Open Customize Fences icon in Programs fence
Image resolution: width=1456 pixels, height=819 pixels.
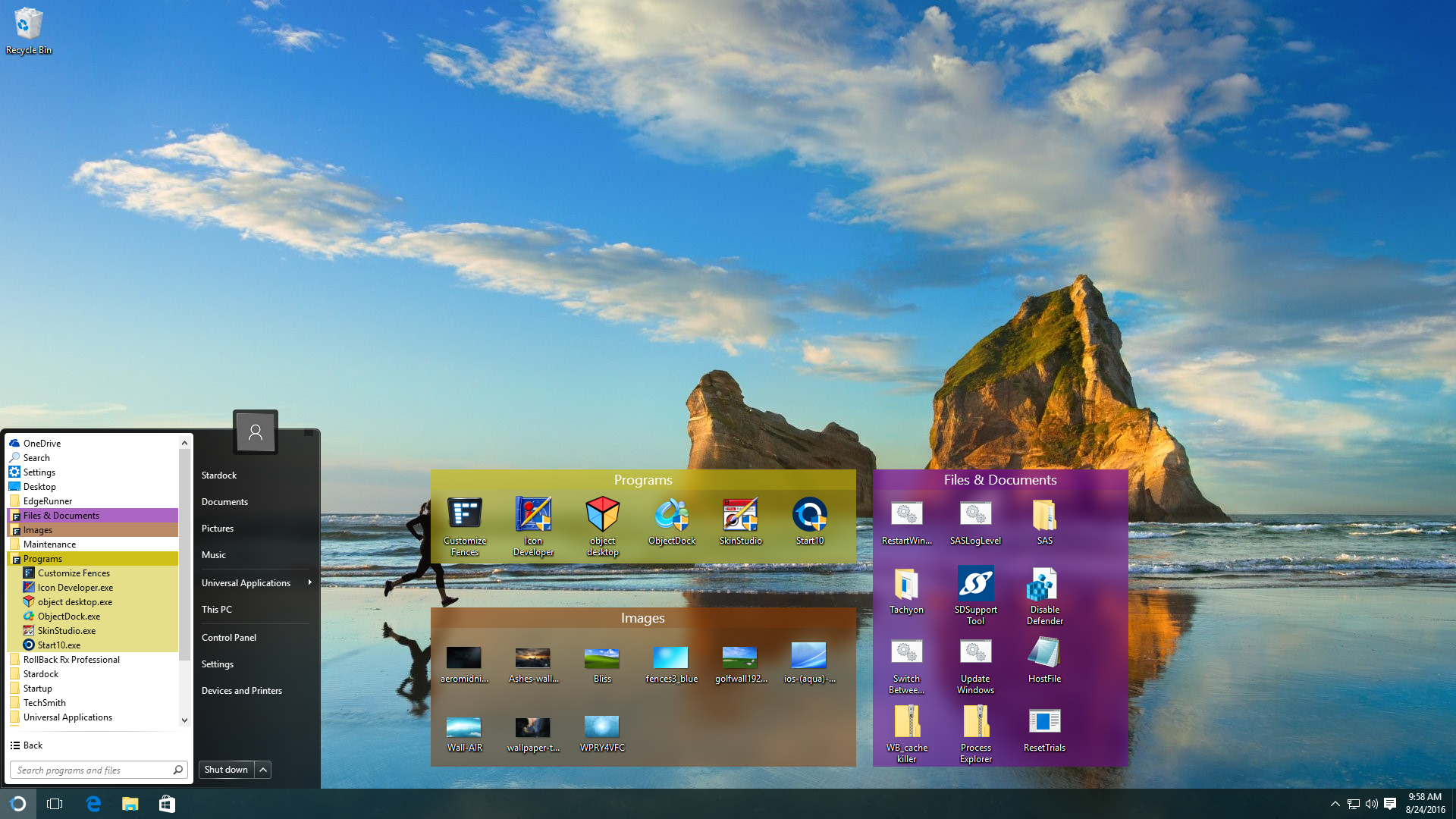coord(464,515)
